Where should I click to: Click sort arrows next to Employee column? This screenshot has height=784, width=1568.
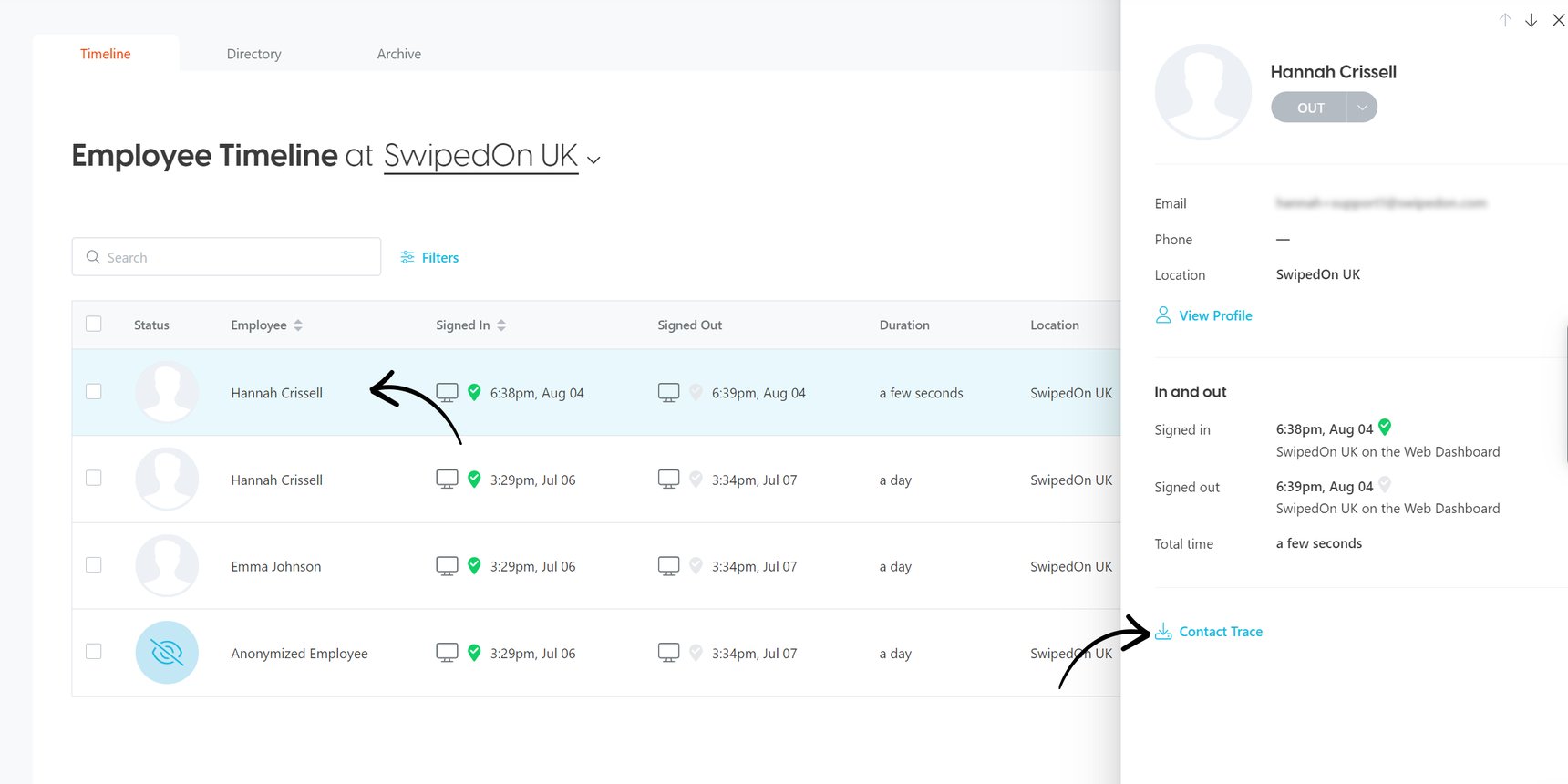click(x=298, y=325)
